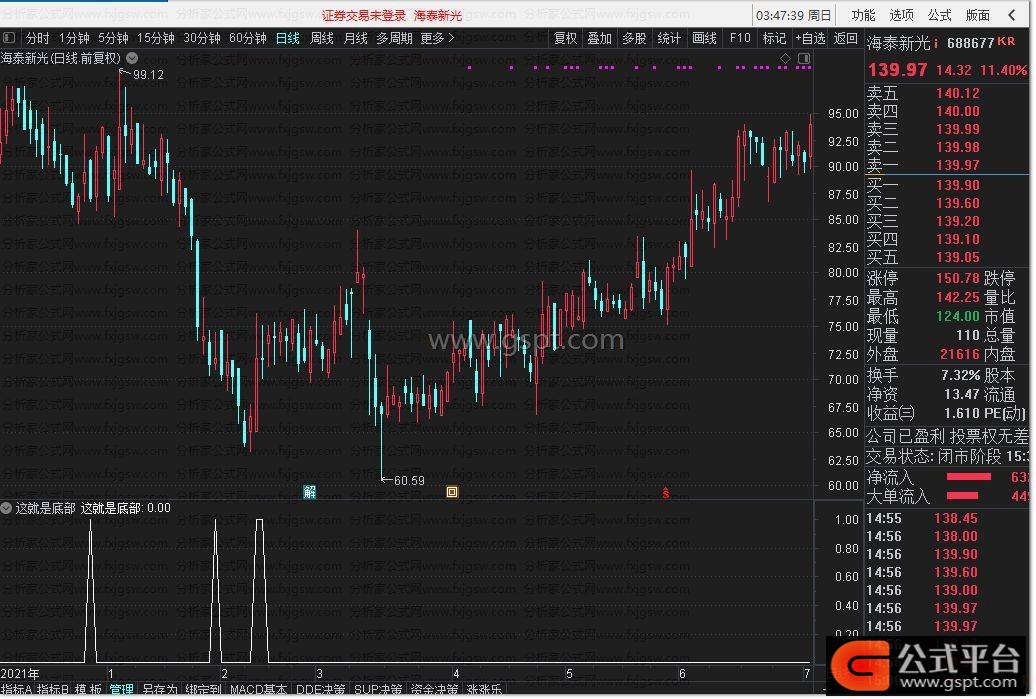Click the 复权 toolbar button
This screenshot has width=1036, height=699.
566,38
